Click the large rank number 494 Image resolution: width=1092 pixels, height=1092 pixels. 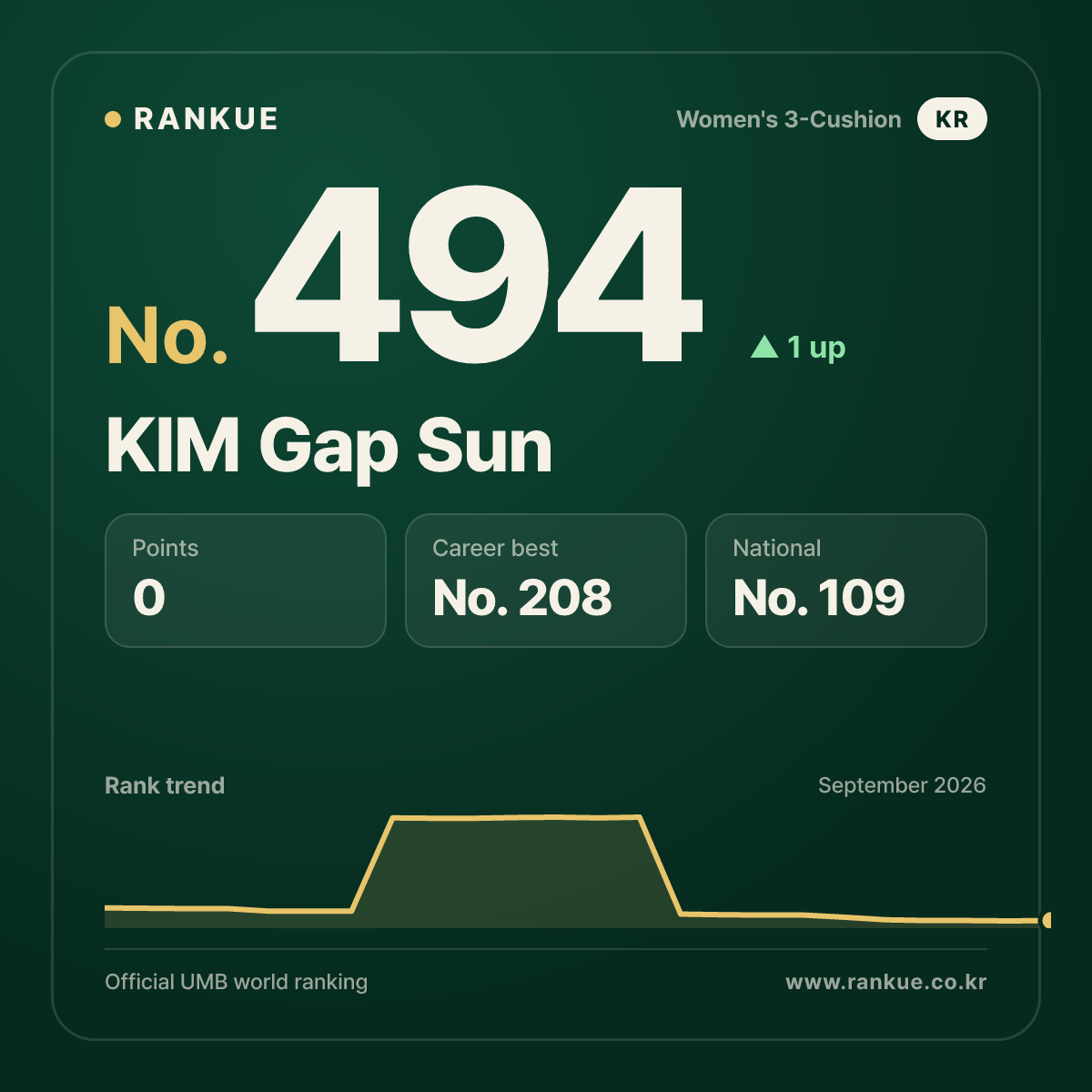click(479, 273)
